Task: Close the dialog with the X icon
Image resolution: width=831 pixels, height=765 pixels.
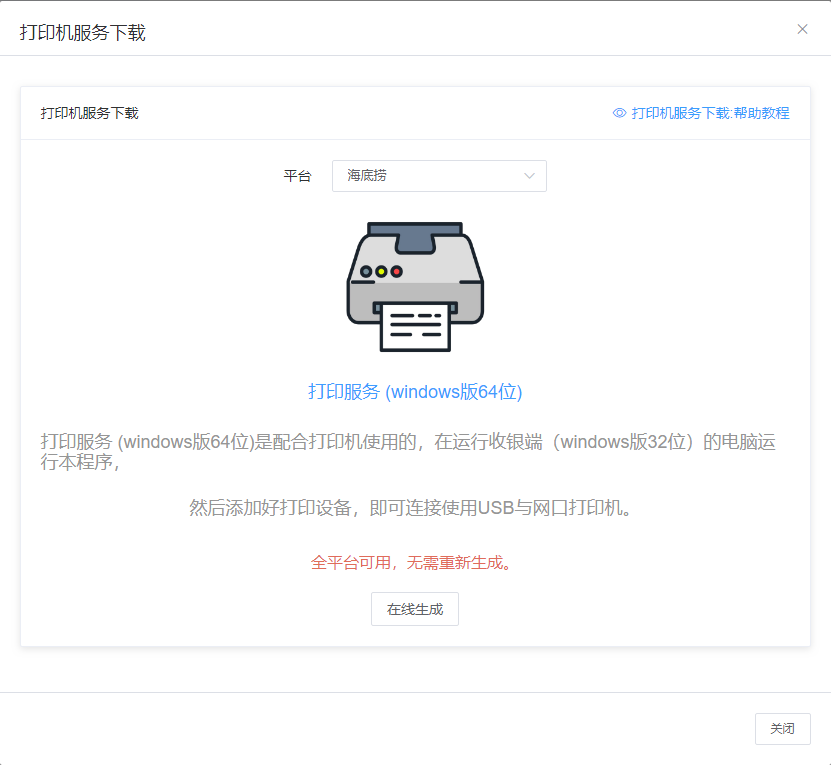Action: (802, 29)
